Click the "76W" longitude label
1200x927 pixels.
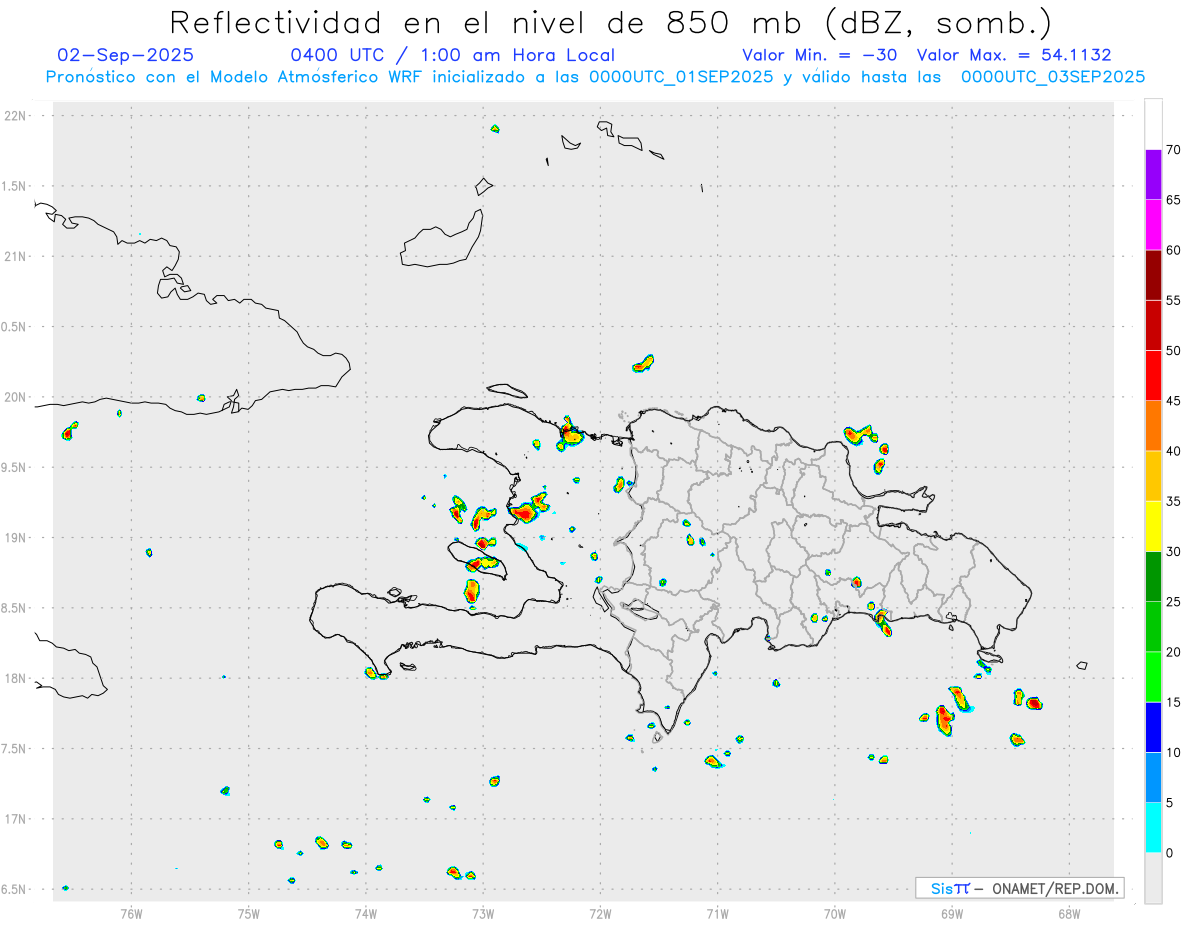point(131,913)
